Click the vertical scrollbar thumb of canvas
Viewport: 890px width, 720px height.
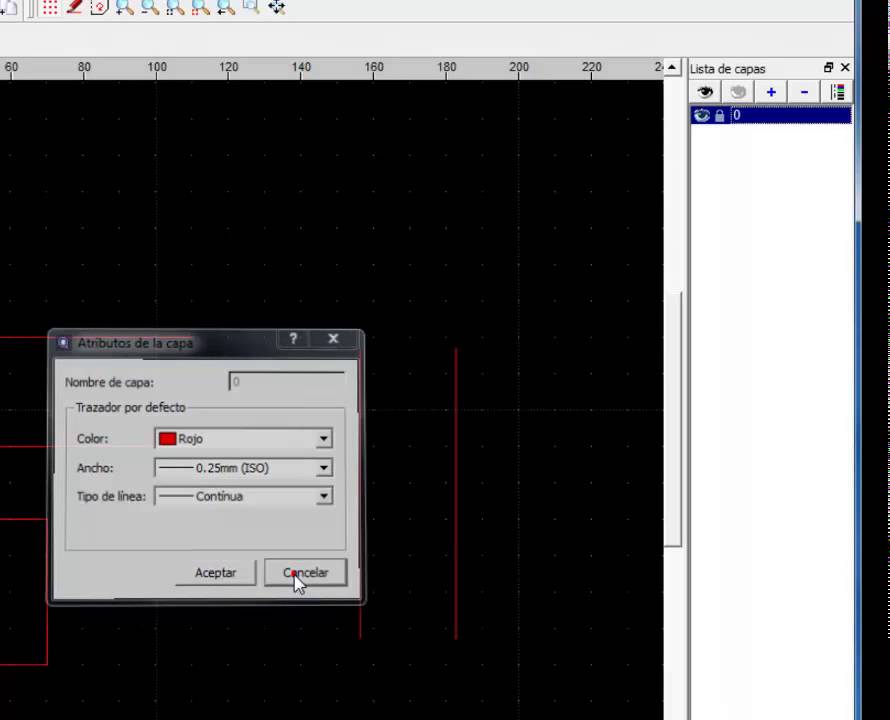click(x=673, y=419)
